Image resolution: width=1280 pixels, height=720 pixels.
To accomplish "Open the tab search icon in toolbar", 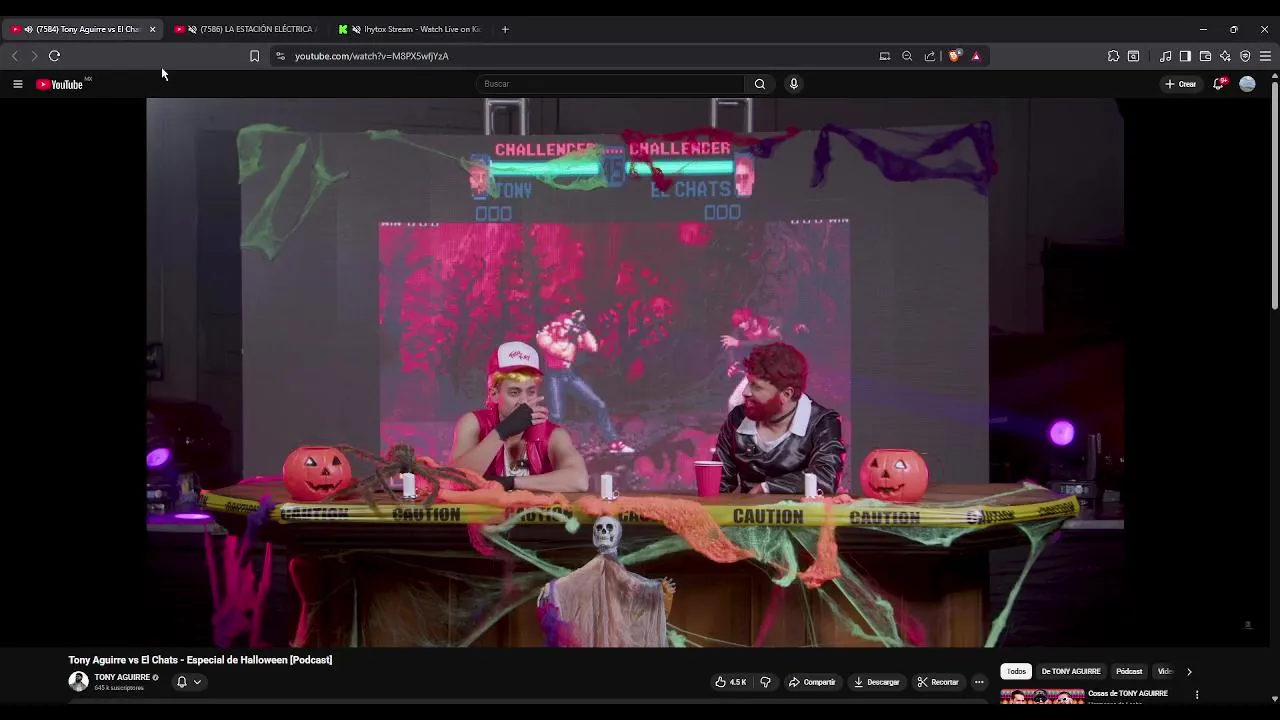I will coord(1133,56).
